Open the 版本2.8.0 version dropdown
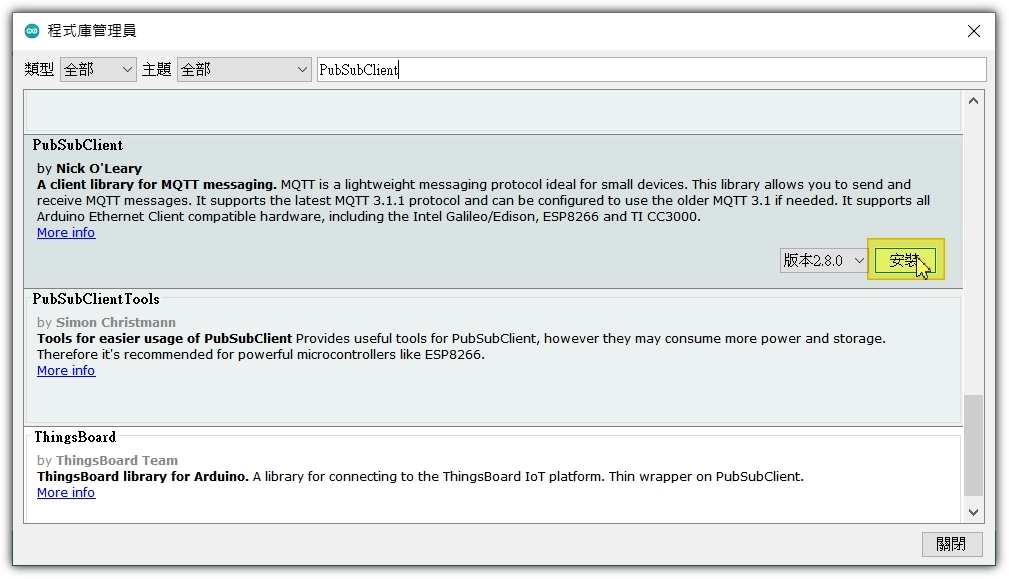The image size is (1009, 579). coord(824,260)
